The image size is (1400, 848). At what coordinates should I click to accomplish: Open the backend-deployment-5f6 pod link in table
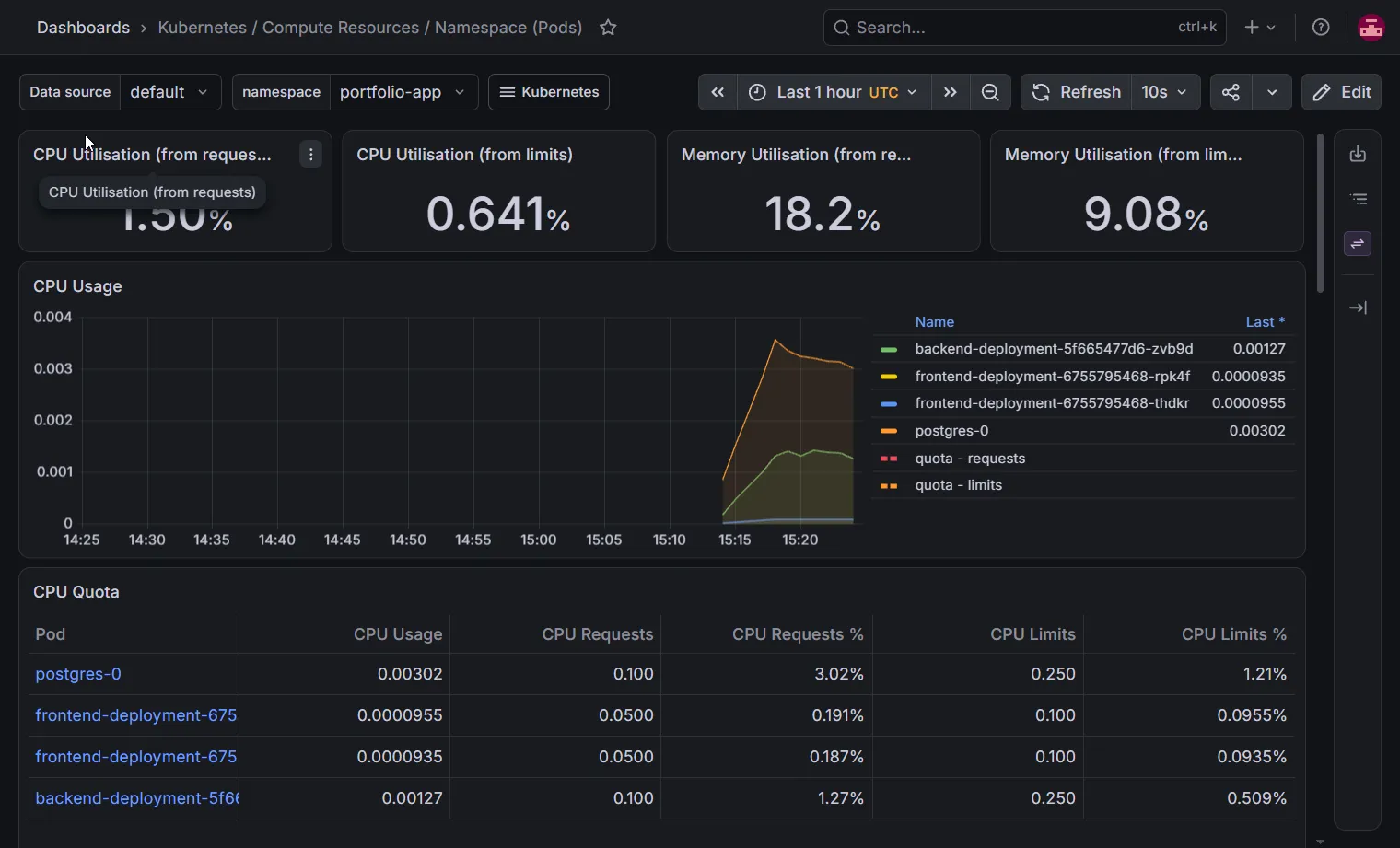tap(136, 798)
